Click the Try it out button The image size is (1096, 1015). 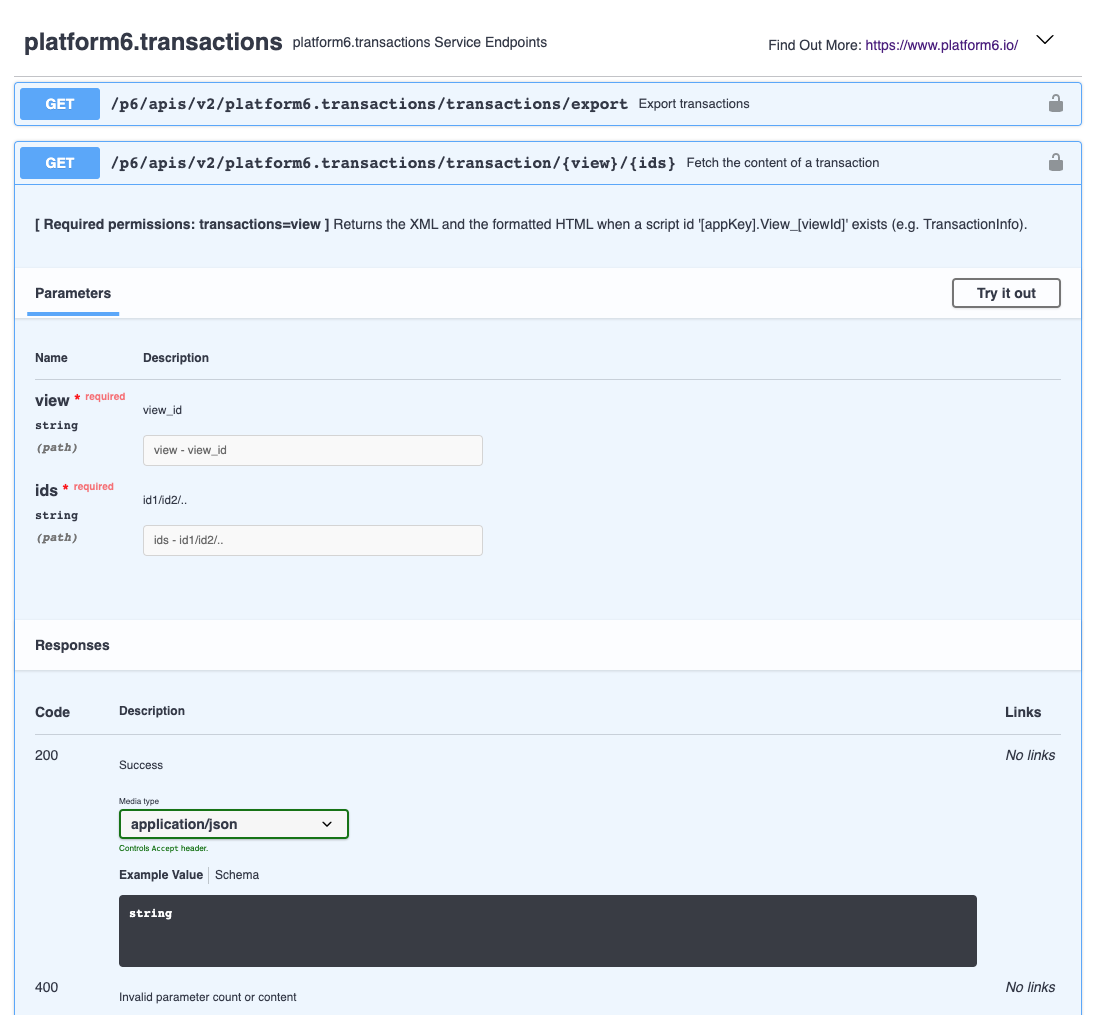pos(1006,293)
